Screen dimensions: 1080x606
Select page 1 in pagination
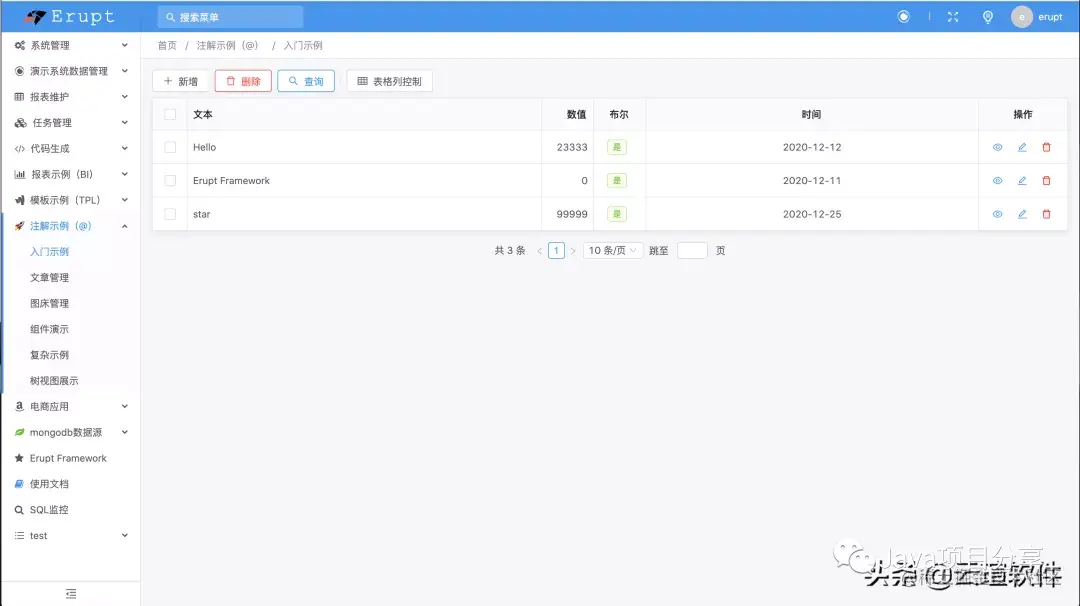pos(557,251)
